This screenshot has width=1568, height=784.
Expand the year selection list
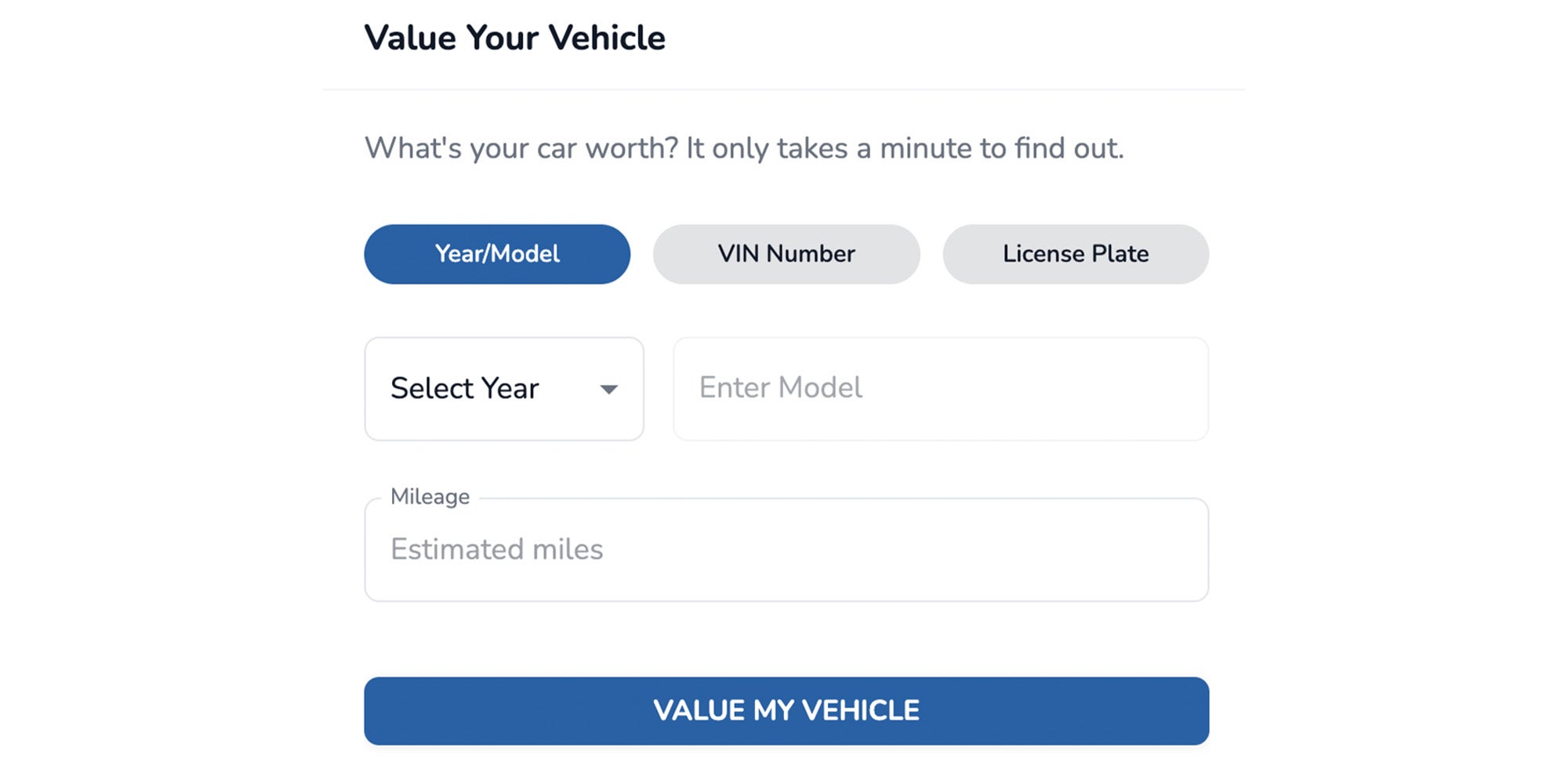tap(502, 388)
